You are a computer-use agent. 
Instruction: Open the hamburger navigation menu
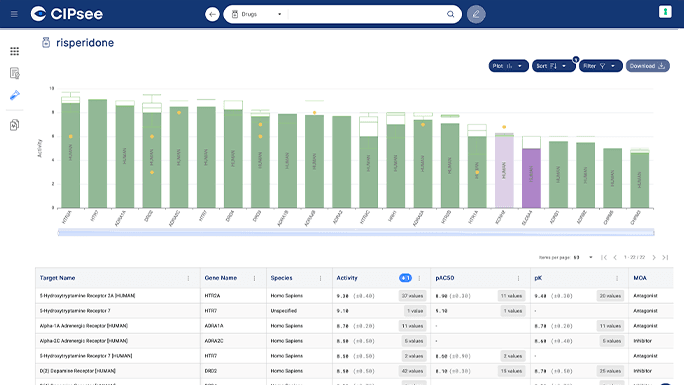pyautogui.click(x=14, y=14)
